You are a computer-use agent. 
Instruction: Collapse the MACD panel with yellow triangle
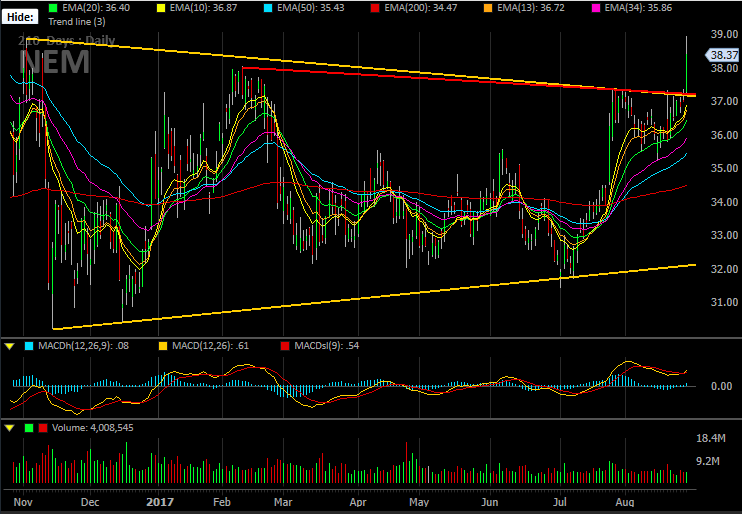pos(9,346)
